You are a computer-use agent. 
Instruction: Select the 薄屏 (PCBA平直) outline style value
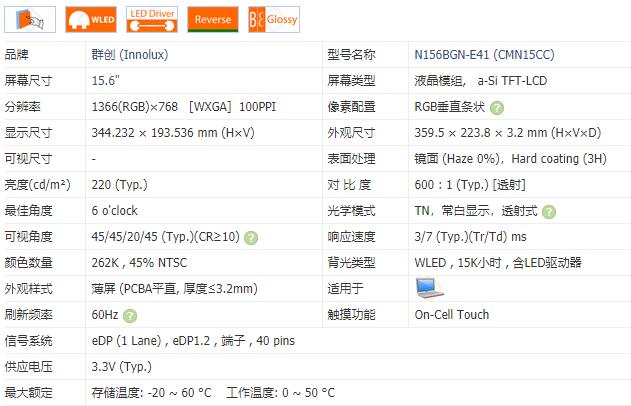coord(174,289)
